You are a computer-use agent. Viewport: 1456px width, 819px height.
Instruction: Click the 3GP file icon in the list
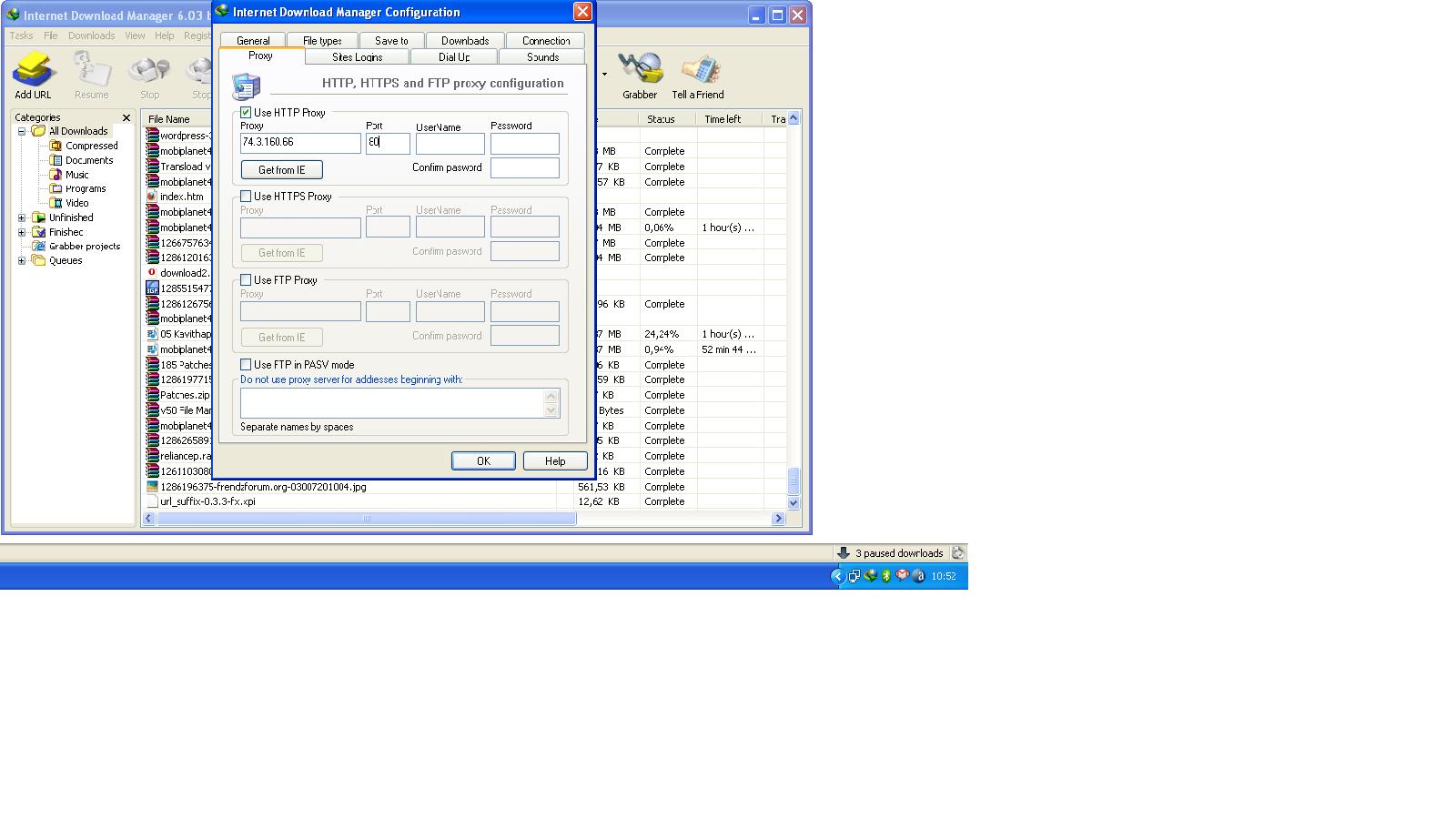(x=152, y=288)
